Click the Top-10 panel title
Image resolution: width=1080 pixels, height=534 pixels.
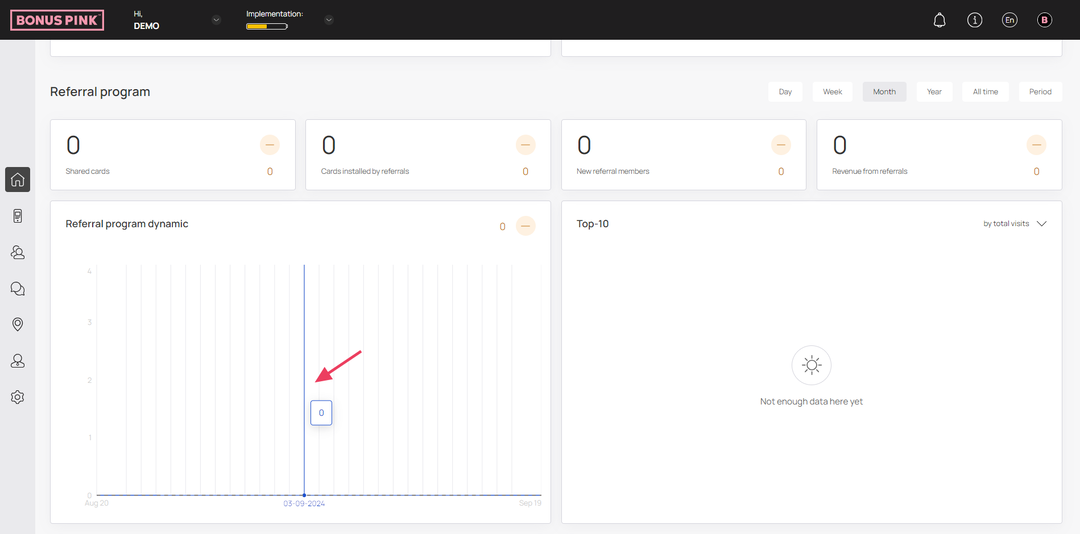(592, 224)
